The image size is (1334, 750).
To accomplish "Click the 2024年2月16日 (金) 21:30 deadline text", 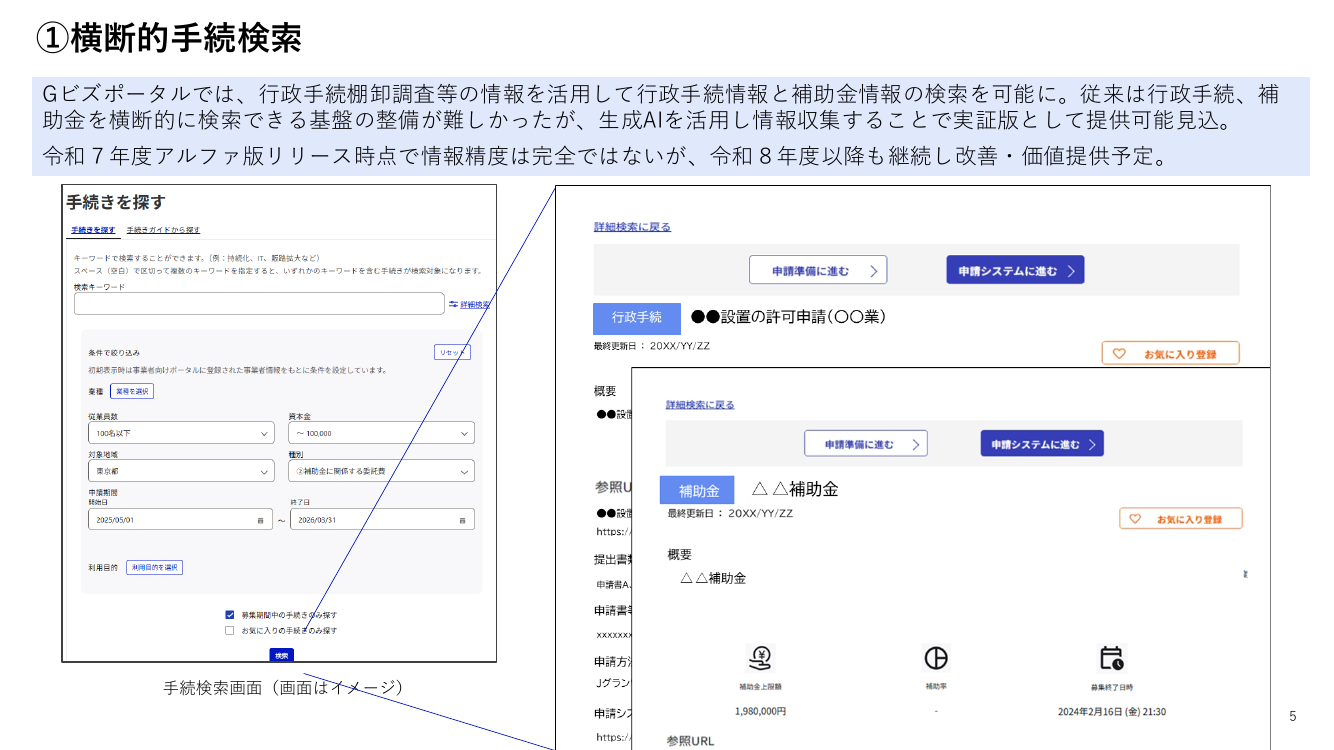I will (1112, 712).
